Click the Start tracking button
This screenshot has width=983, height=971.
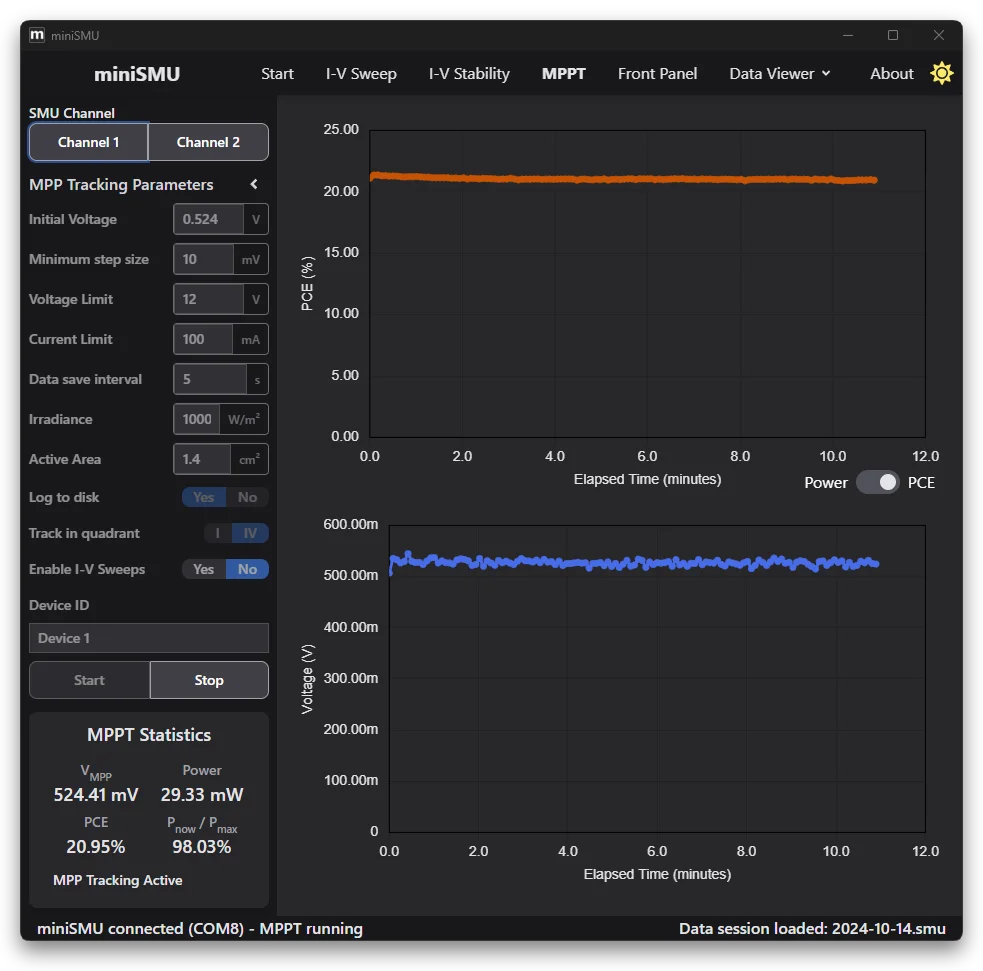point(89,680)
